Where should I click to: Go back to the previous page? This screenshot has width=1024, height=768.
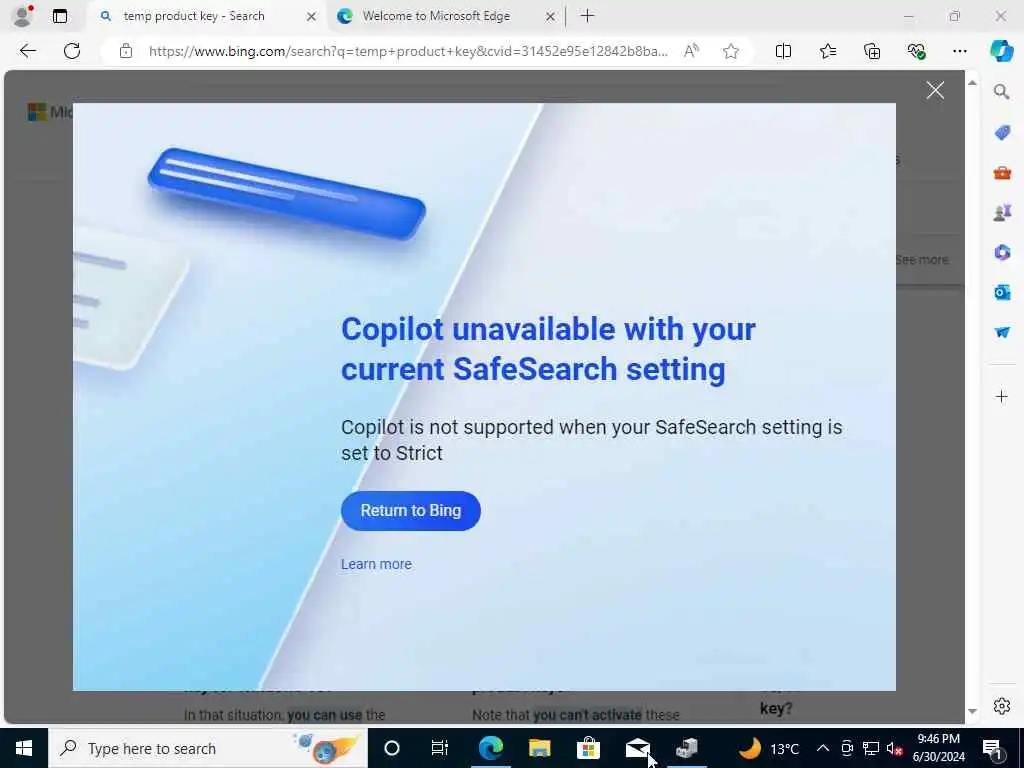click(27, 51)
